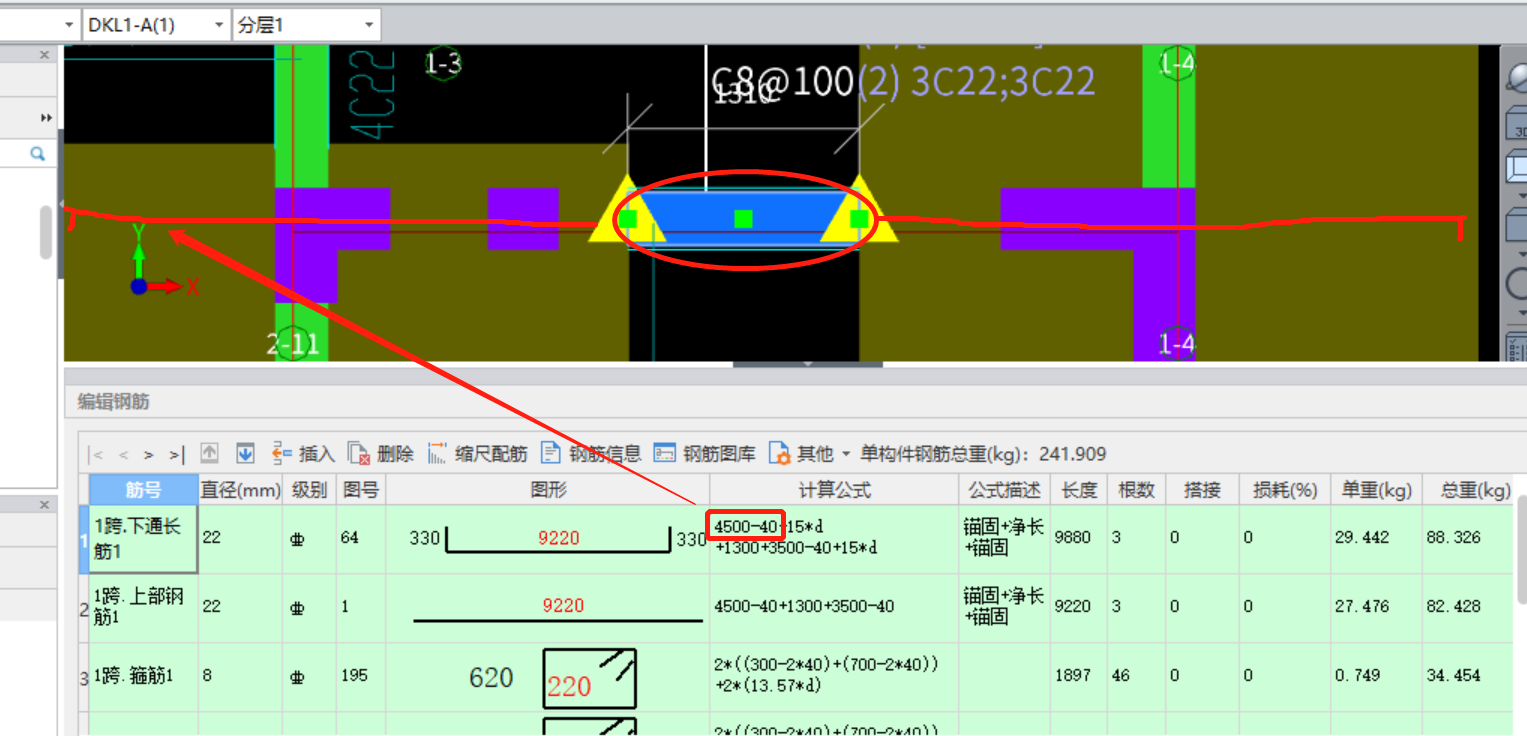Click 删除 delete row button
1527x736 pixels.
tap(381, 454)
